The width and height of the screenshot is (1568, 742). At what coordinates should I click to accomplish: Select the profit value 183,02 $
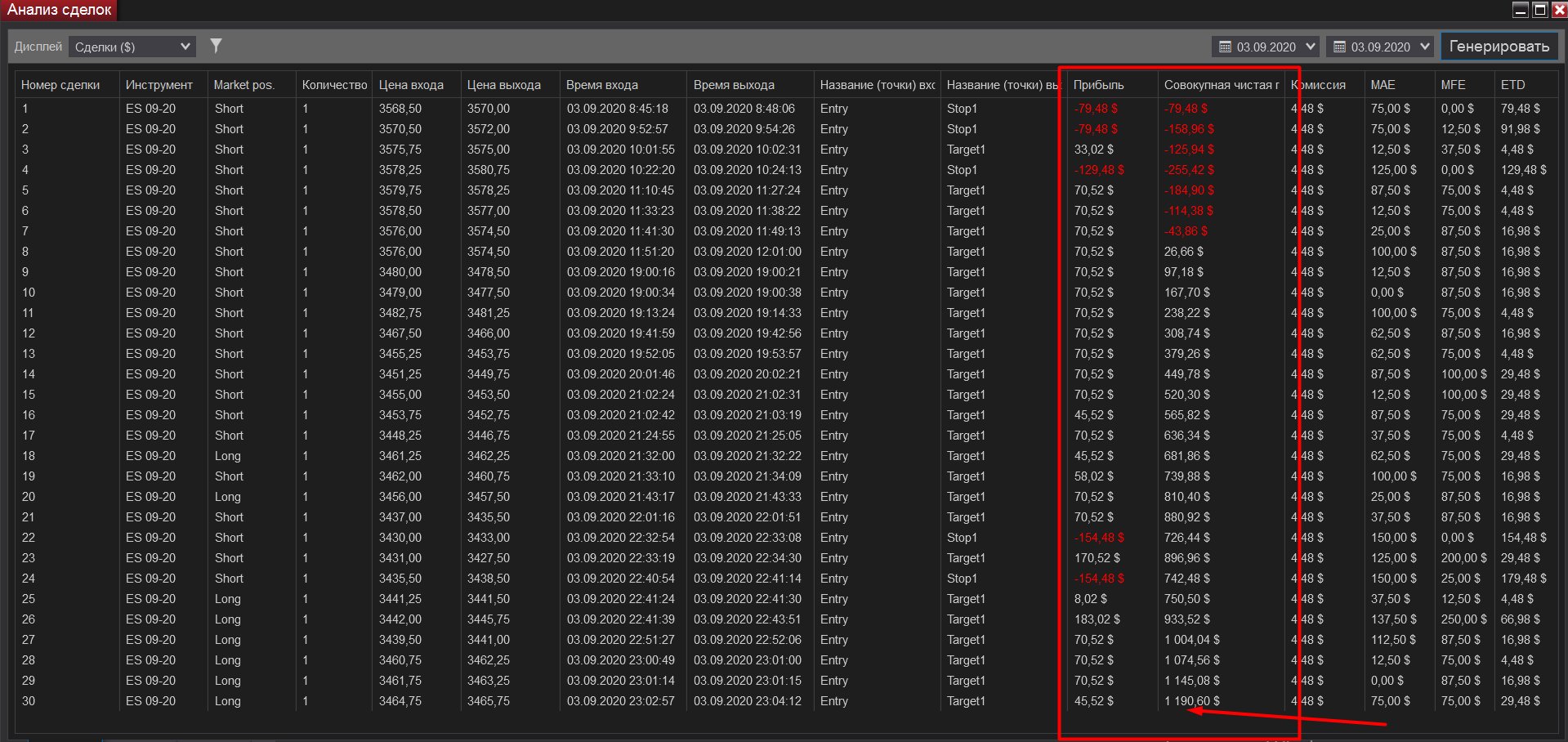pos(1097,619)
